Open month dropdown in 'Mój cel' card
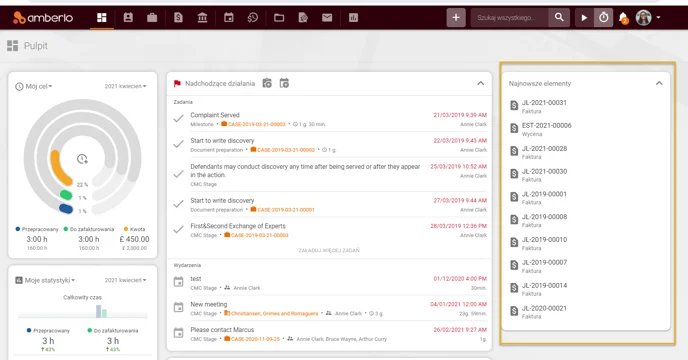This screenshot has width=688, height=360. [125, 86]
